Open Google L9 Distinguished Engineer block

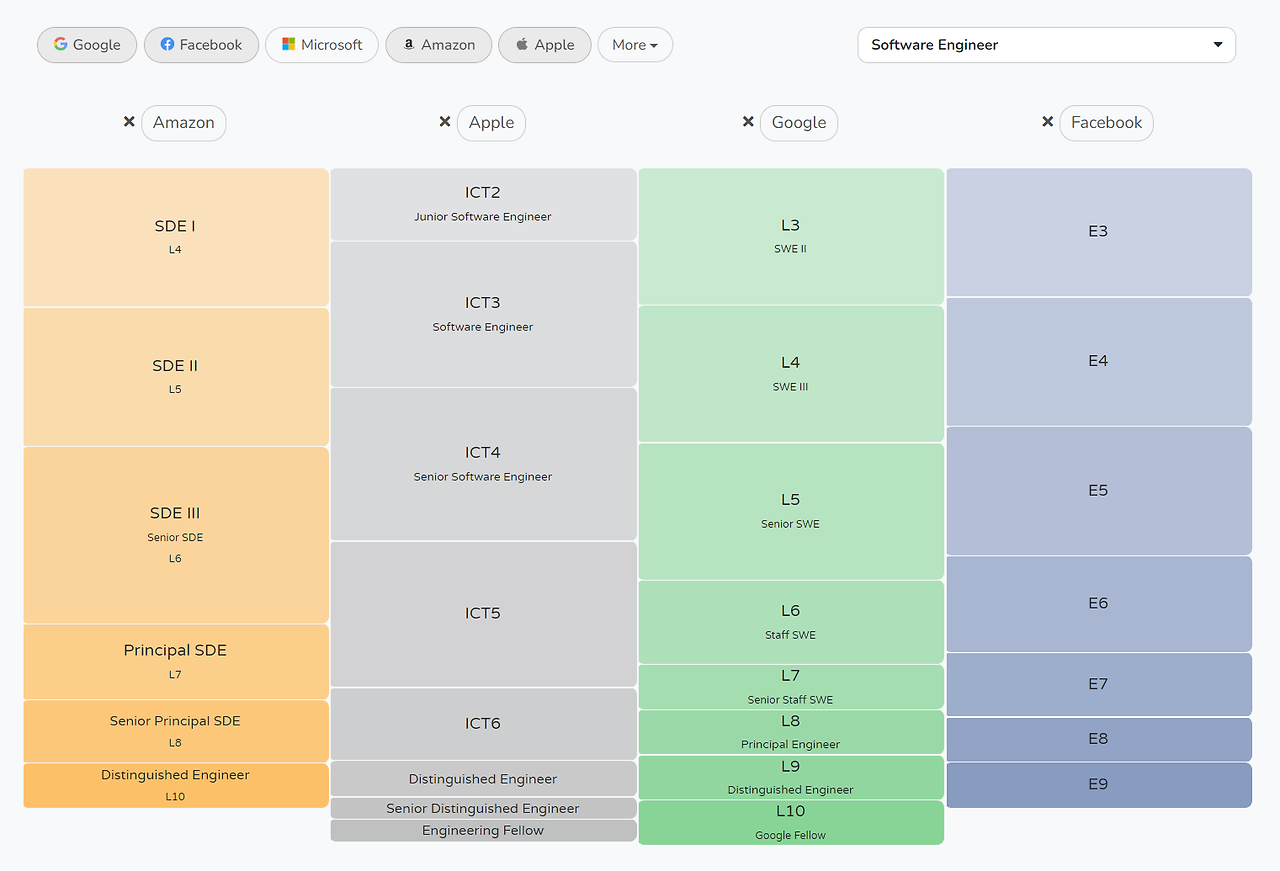coord(791,777)
